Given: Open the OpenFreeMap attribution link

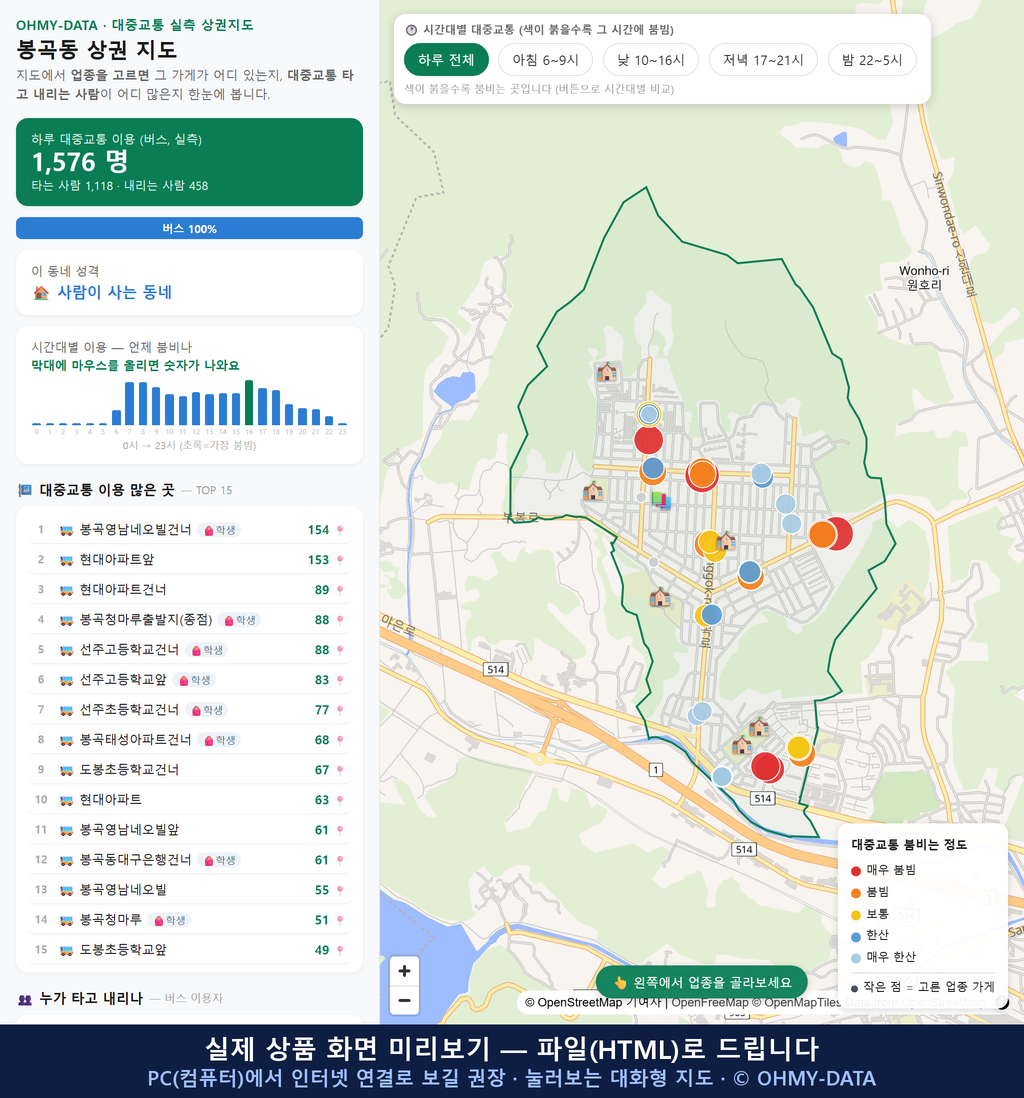Looking at the screenshot, I should (710, 1003).
